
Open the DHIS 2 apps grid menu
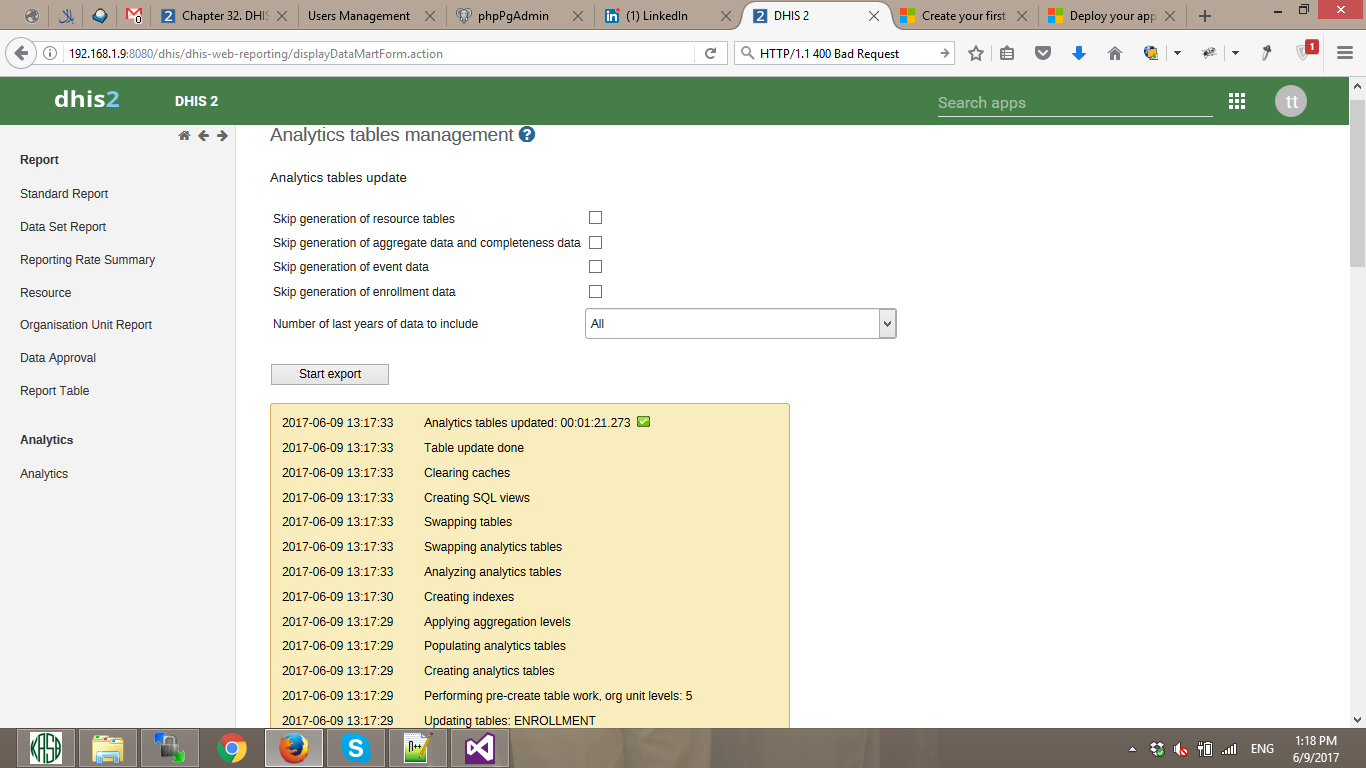click(1237, 101)
